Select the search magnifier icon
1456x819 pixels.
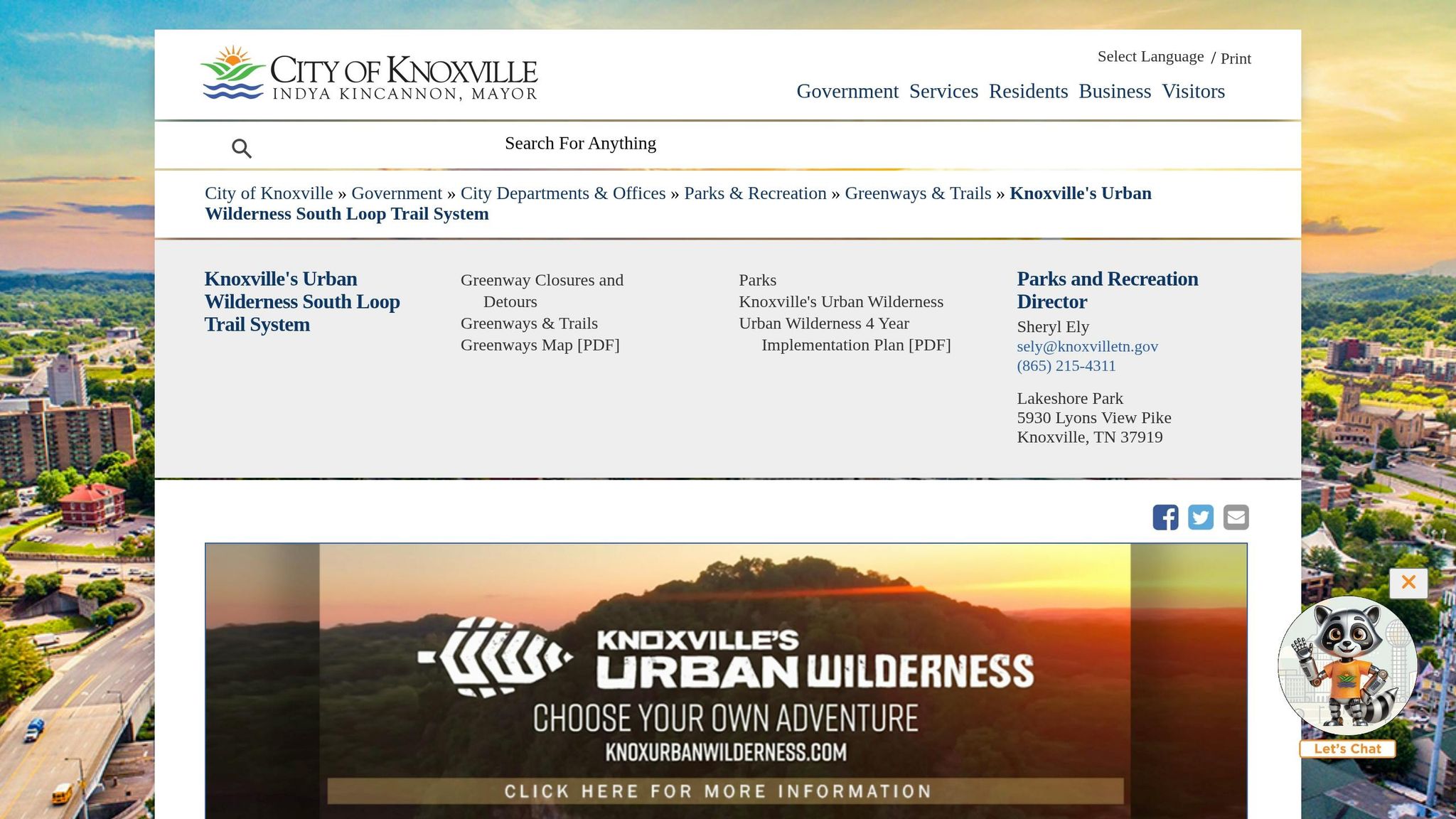242,147
